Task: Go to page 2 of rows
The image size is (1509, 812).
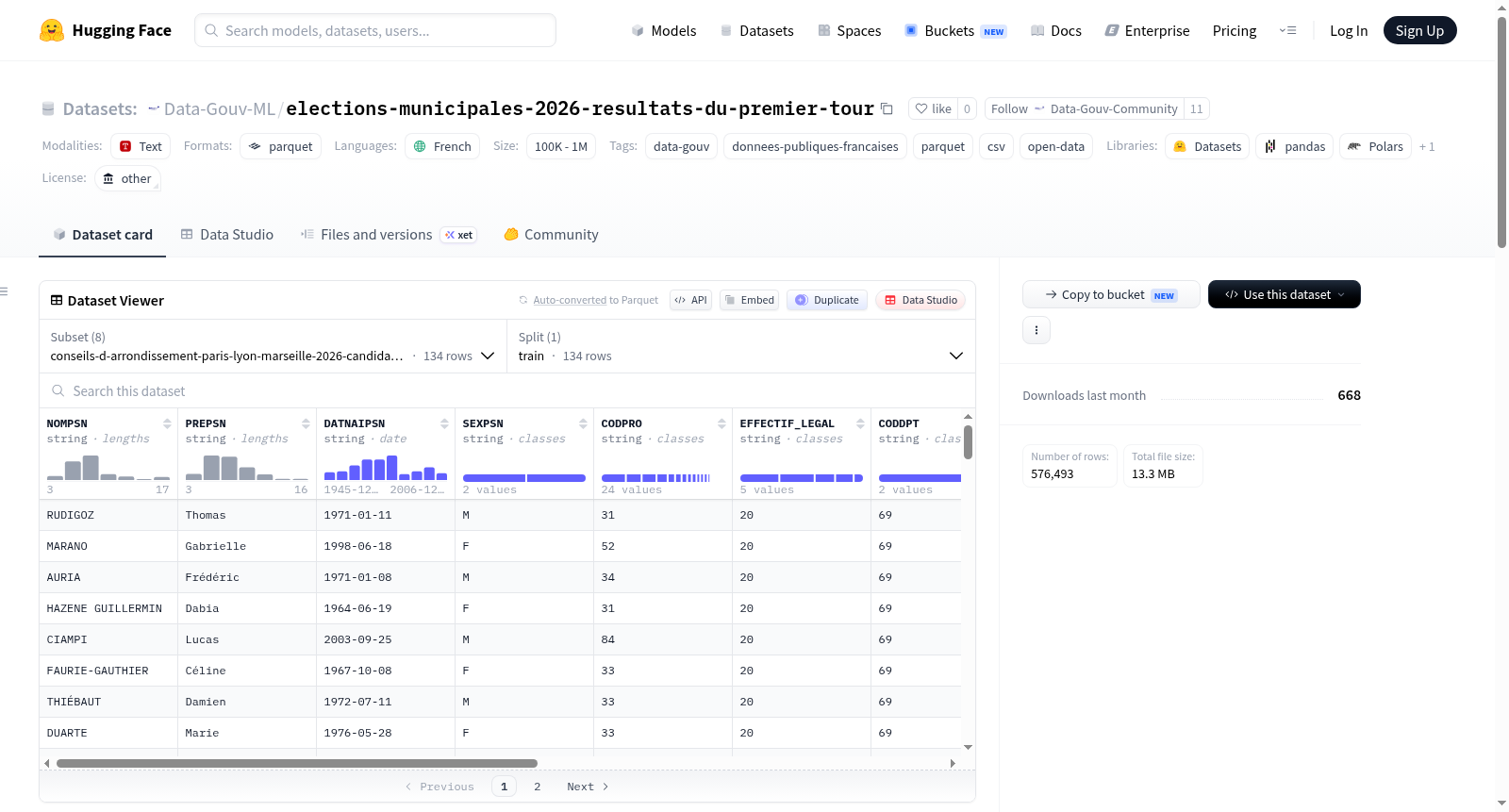Action: pos(538,787)
